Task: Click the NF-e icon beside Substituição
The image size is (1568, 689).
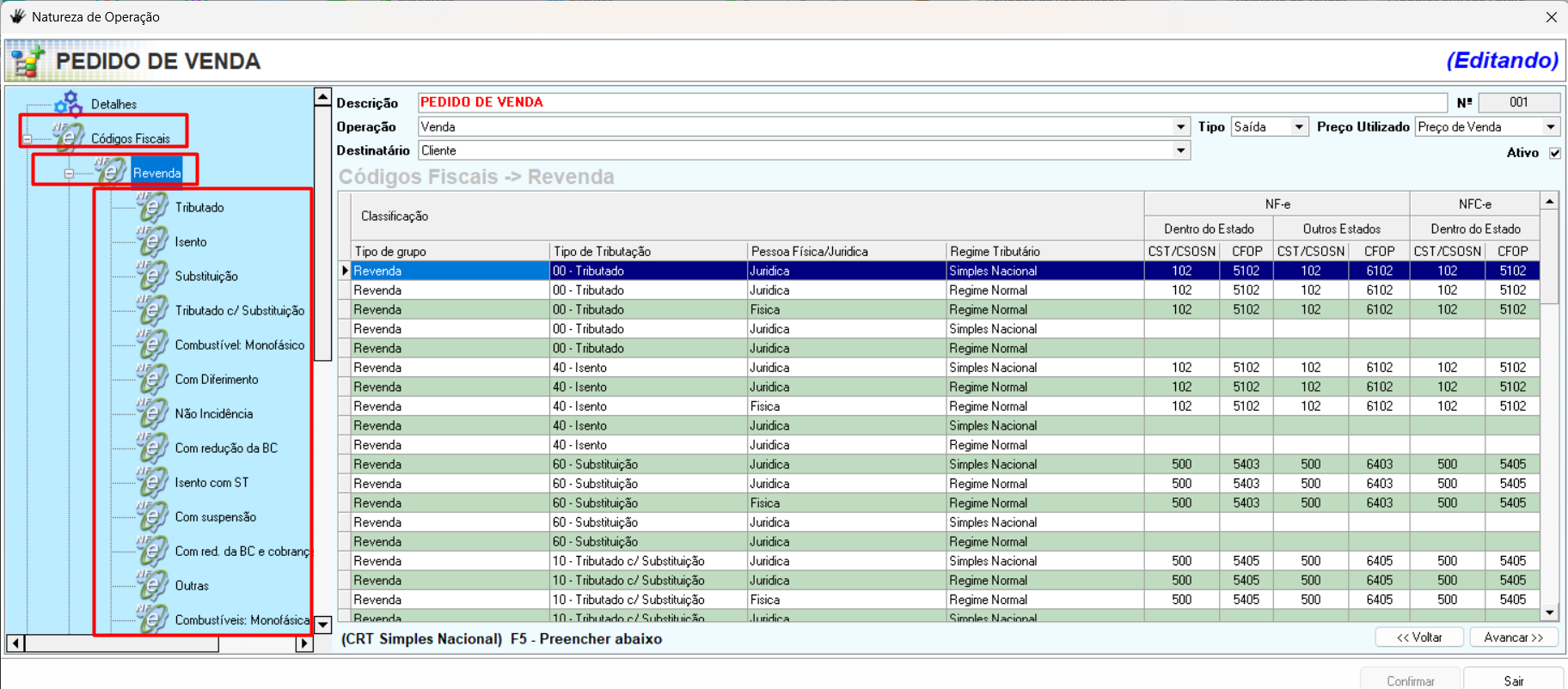Action: point(151,276)
